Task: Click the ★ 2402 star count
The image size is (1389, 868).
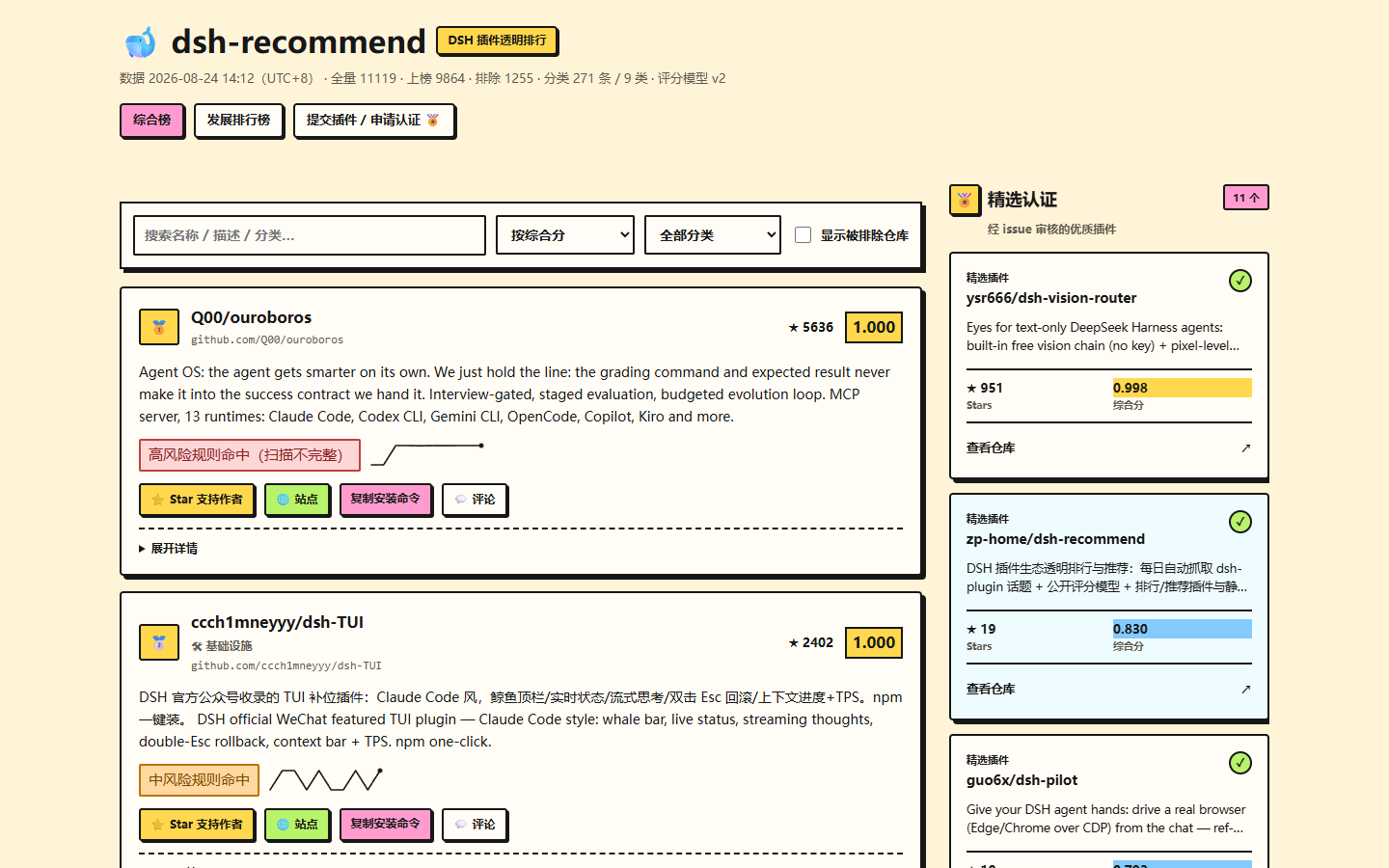Action: tap(811, 642)
